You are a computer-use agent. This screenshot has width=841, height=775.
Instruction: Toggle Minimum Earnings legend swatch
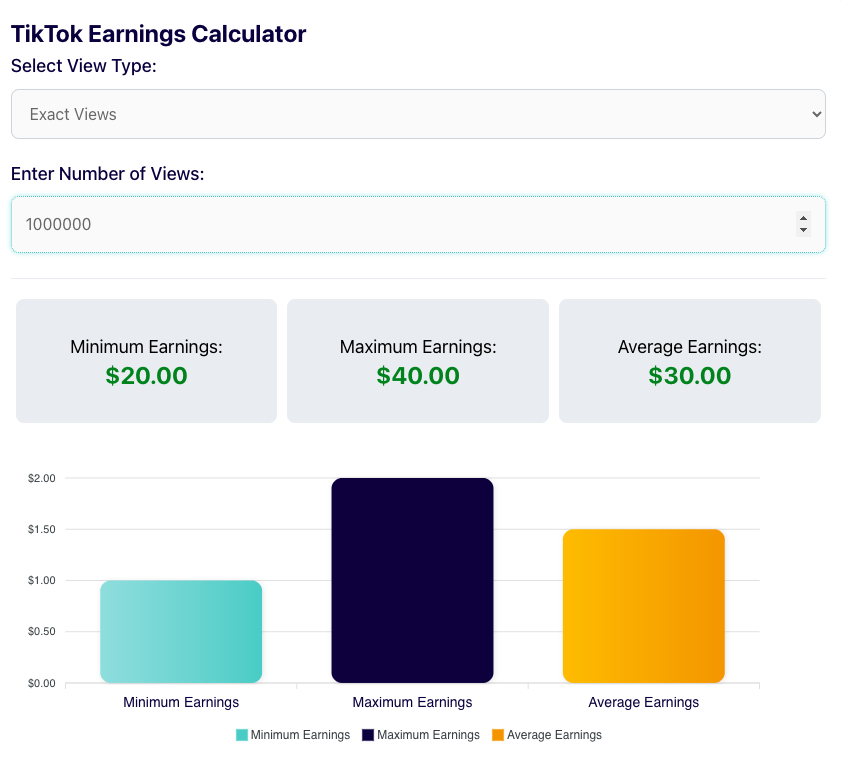point(242,735)
